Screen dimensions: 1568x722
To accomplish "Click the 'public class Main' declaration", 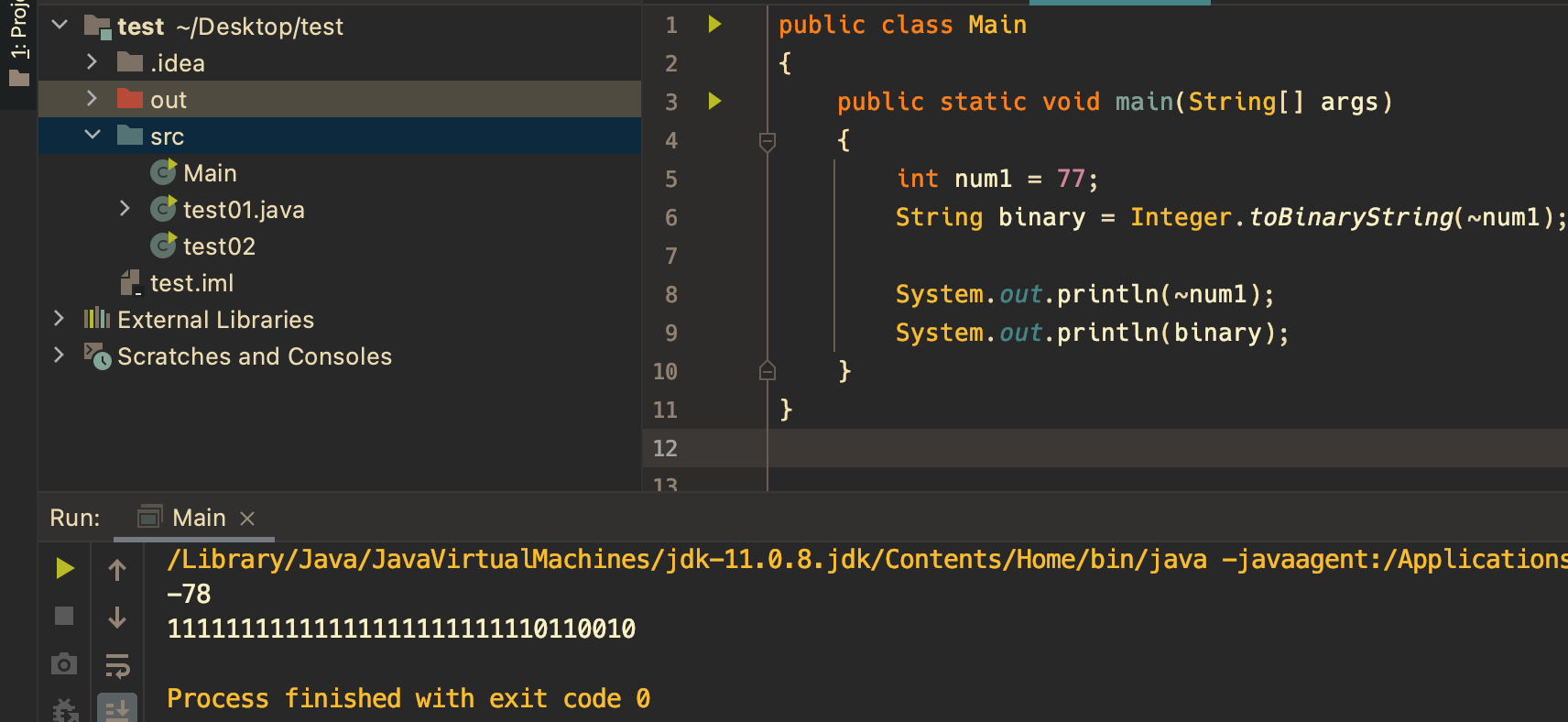I will click(x=902, y=25).
